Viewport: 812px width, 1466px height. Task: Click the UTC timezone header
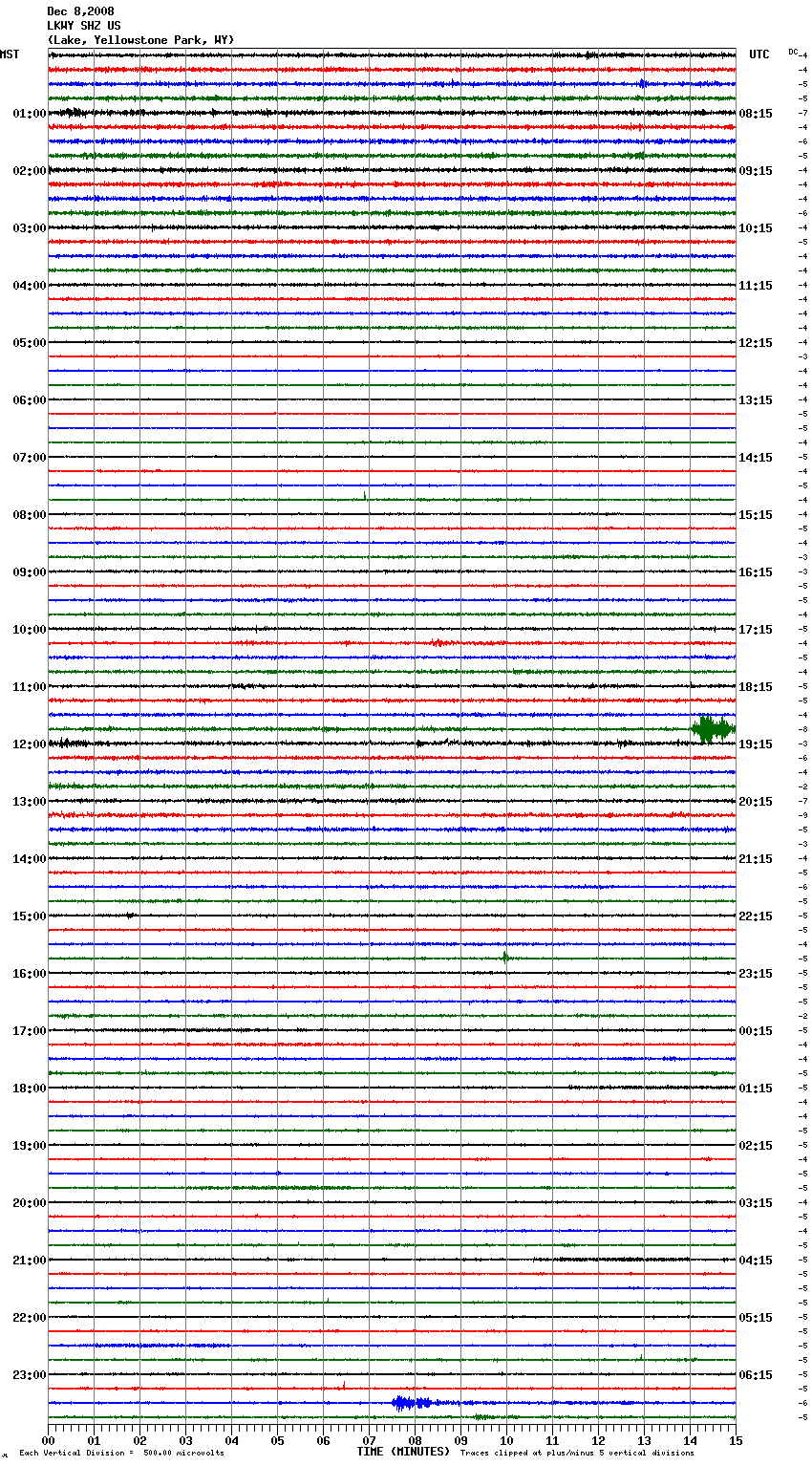(759, 54)
